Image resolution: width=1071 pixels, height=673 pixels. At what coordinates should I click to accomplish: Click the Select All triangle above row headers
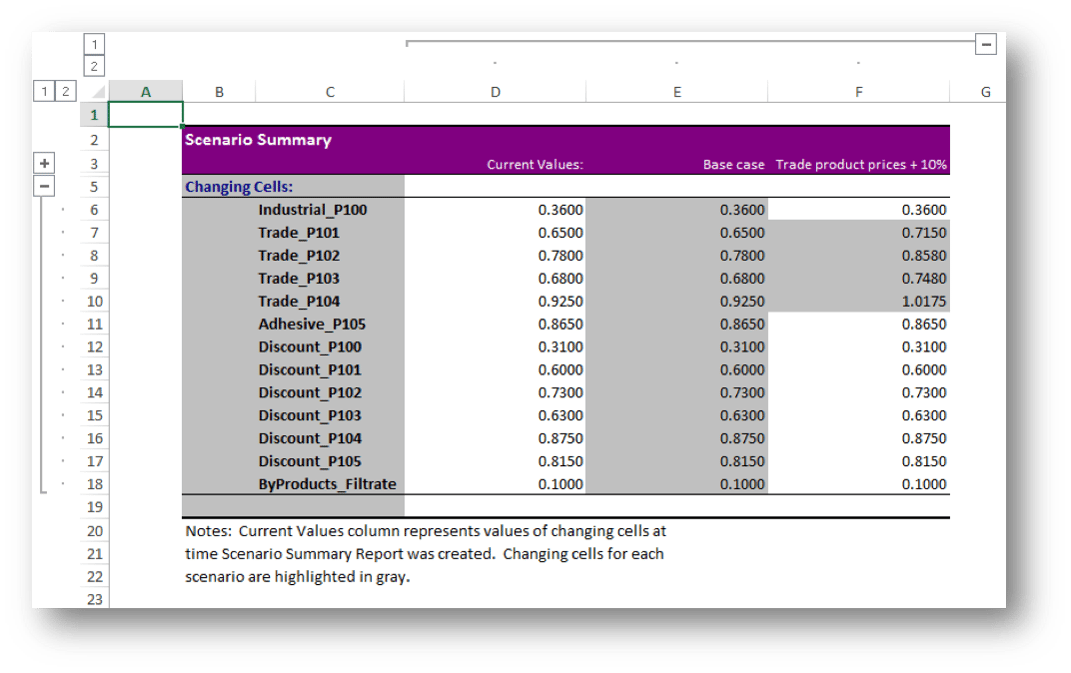tap(96, 91)
